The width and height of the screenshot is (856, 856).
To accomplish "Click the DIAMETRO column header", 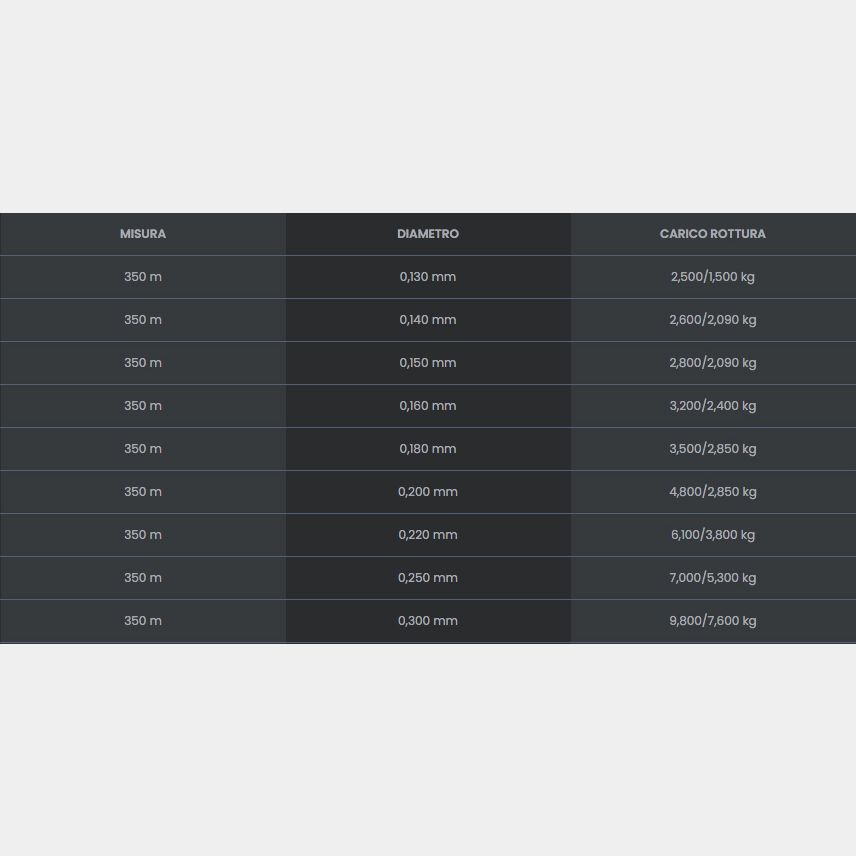I will (428, 234).
